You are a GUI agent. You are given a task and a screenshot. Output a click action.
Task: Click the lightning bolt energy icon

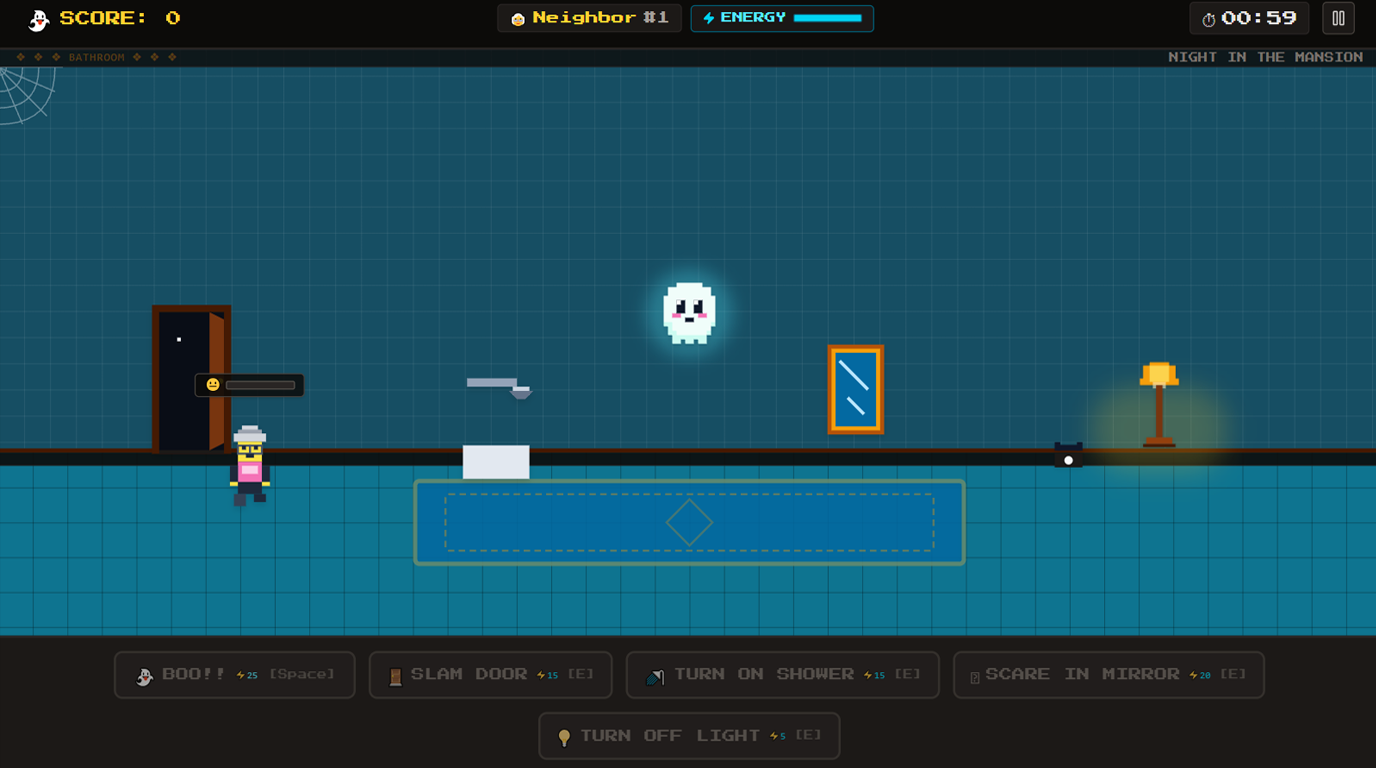709,18
